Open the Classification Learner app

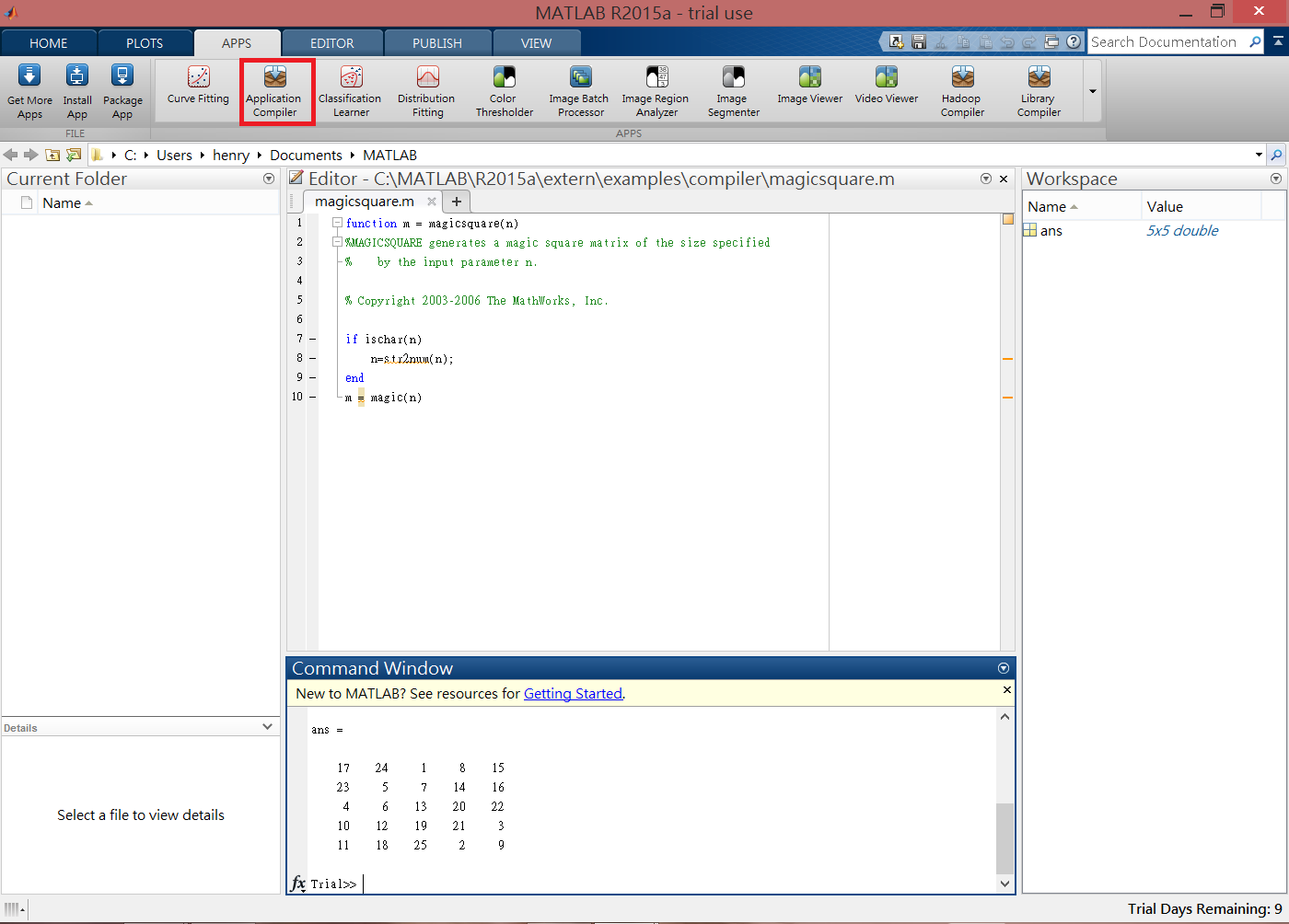(x=349, y=89)
